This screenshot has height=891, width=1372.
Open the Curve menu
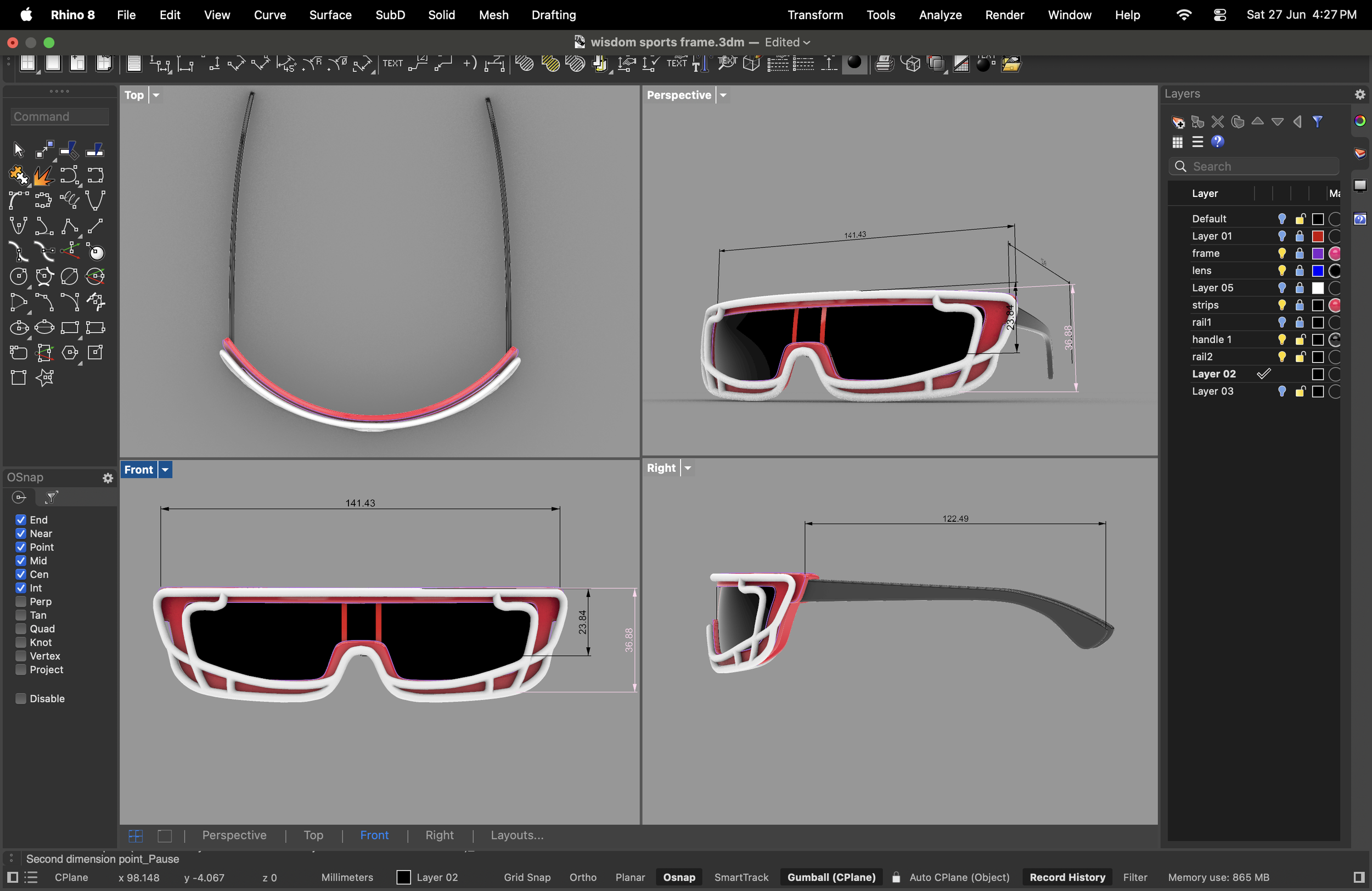point(270,15)
